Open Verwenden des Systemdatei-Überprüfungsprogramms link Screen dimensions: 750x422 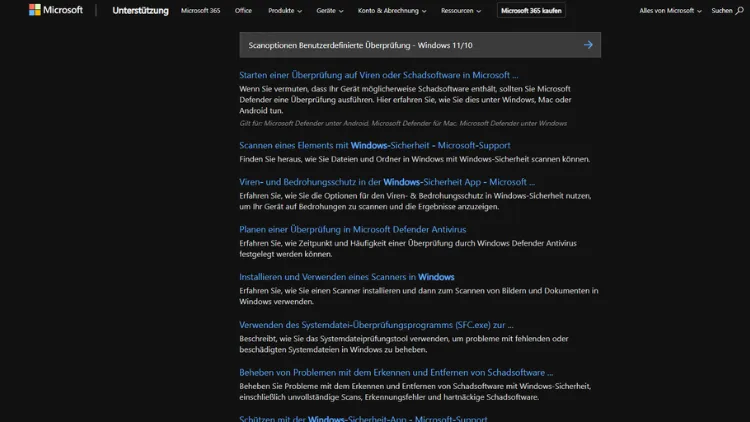coord(376,325)
